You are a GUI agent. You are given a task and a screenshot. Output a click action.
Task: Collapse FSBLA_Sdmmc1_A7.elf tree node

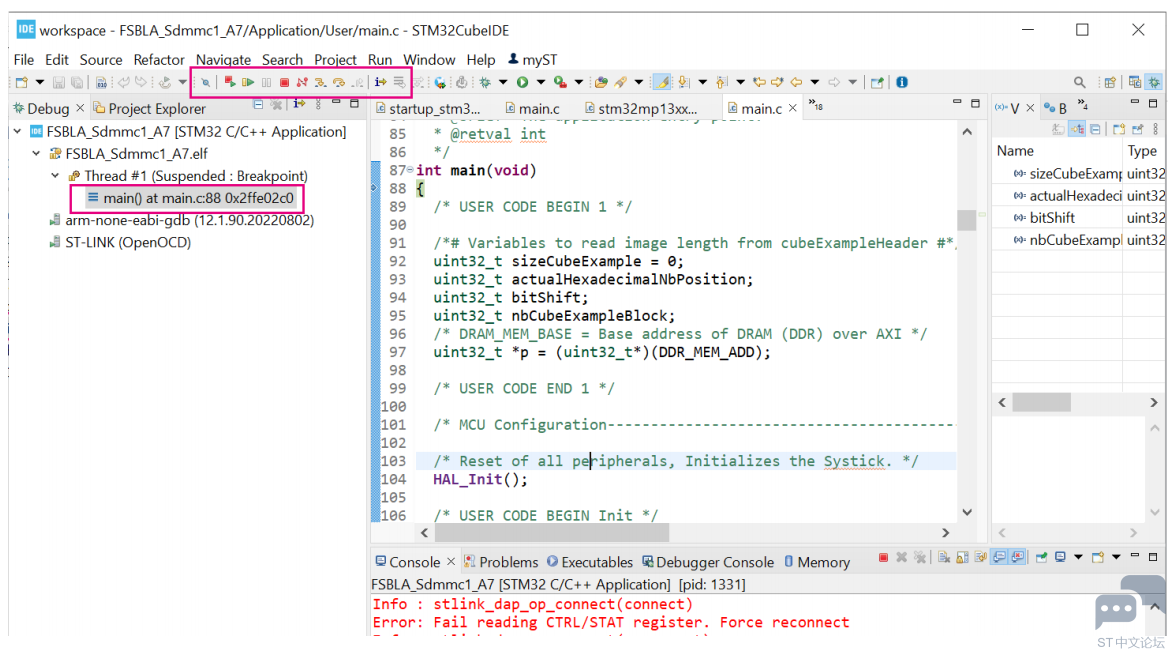point(36,153)
